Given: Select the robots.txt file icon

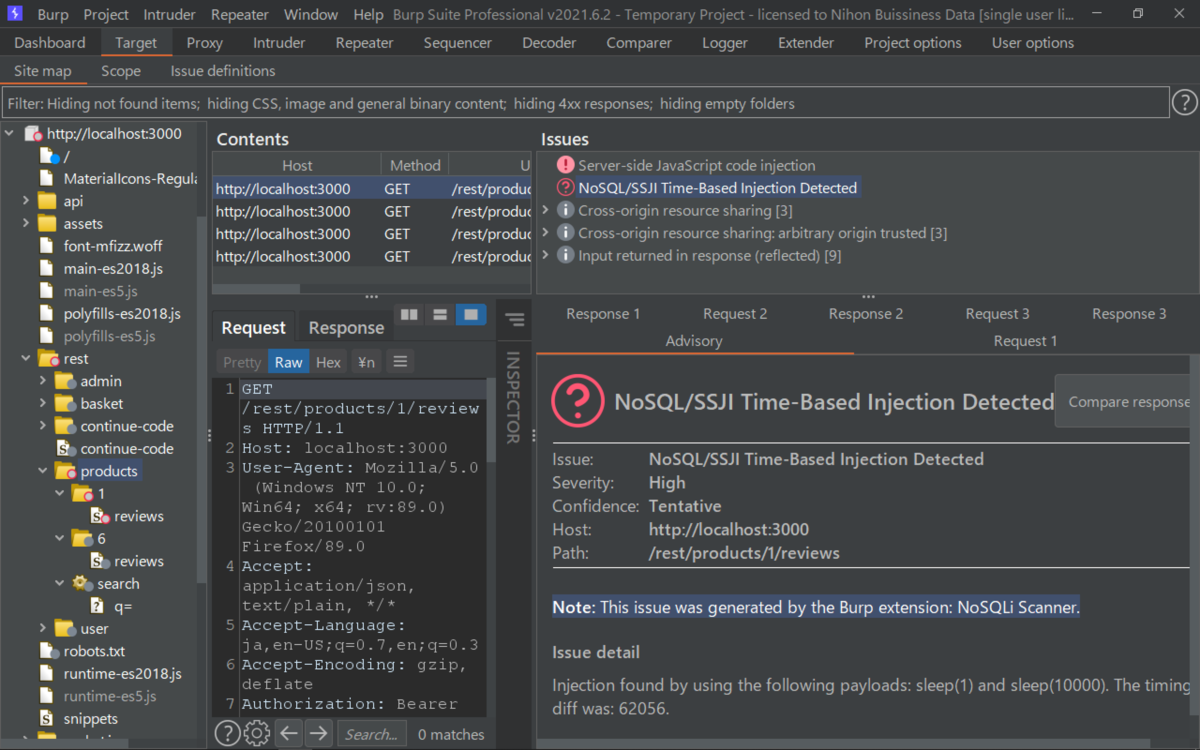Looking at the screenshot, I should point(47,650).
